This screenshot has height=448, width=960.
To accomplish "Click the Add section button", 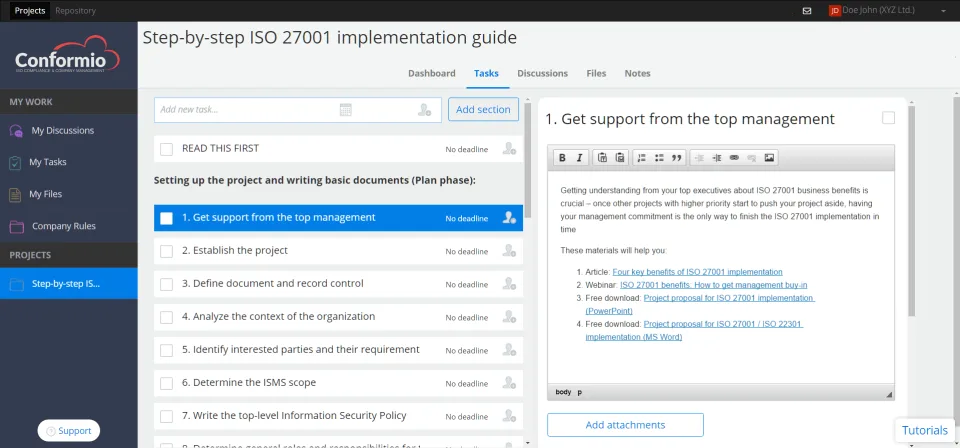I will [x=483, y=110].
